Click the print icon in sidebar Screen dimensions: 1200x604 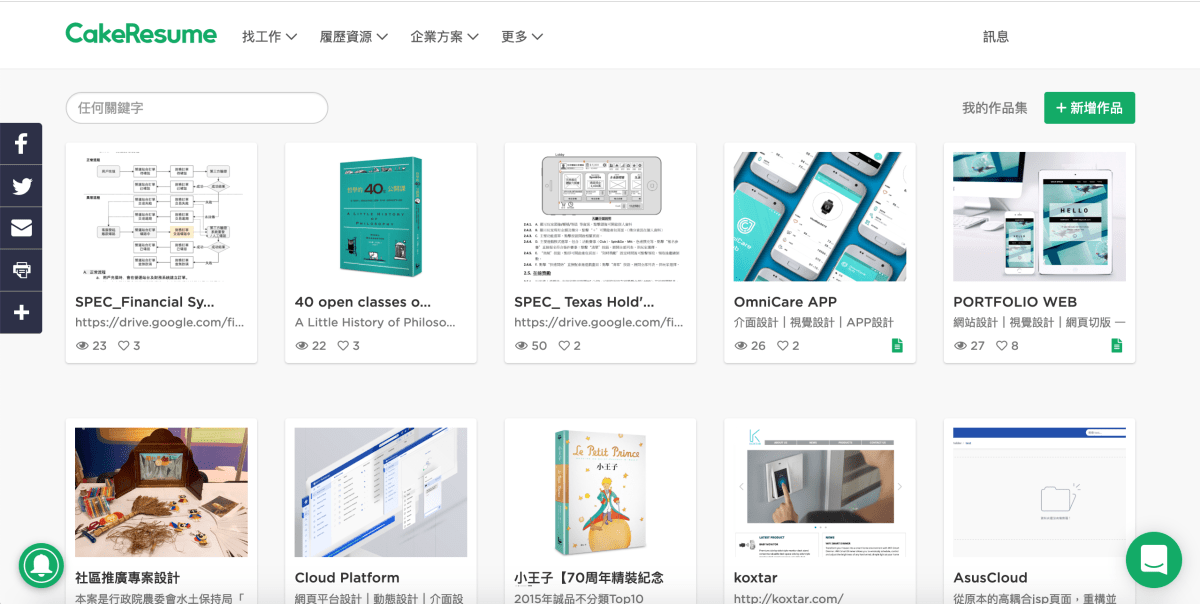[x=21, y=270]
